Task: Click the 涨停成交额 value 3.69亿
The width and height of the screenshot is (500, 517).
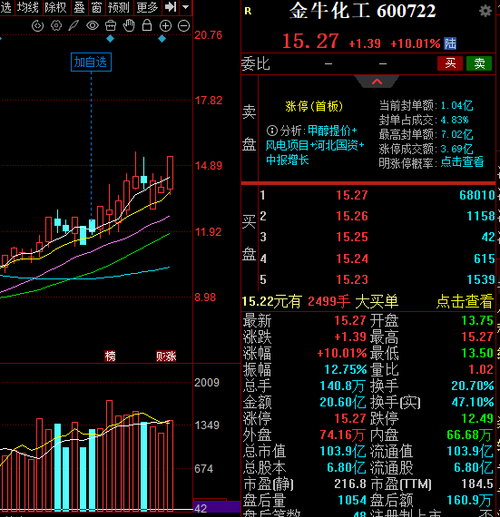Action: pos(457,149)
